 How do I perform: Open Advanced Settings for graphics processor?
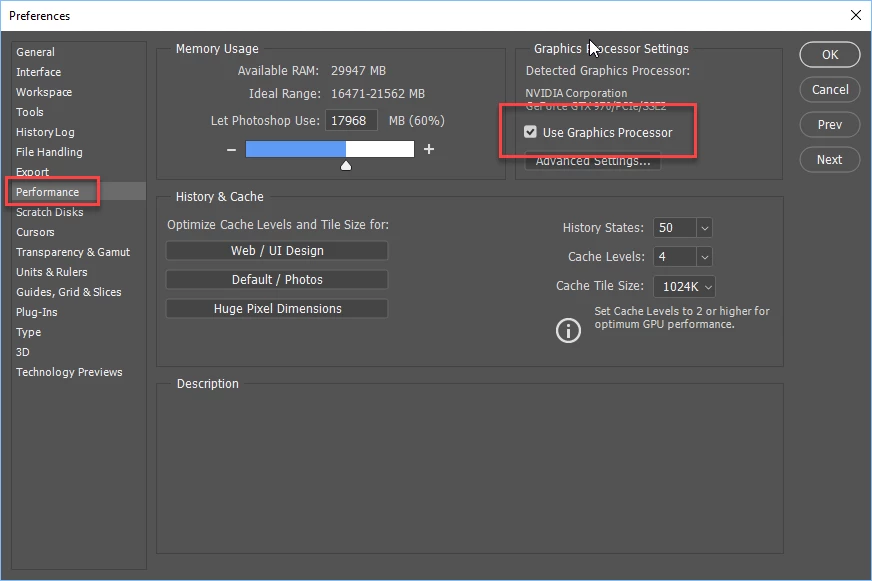click(x=593, y=161)
